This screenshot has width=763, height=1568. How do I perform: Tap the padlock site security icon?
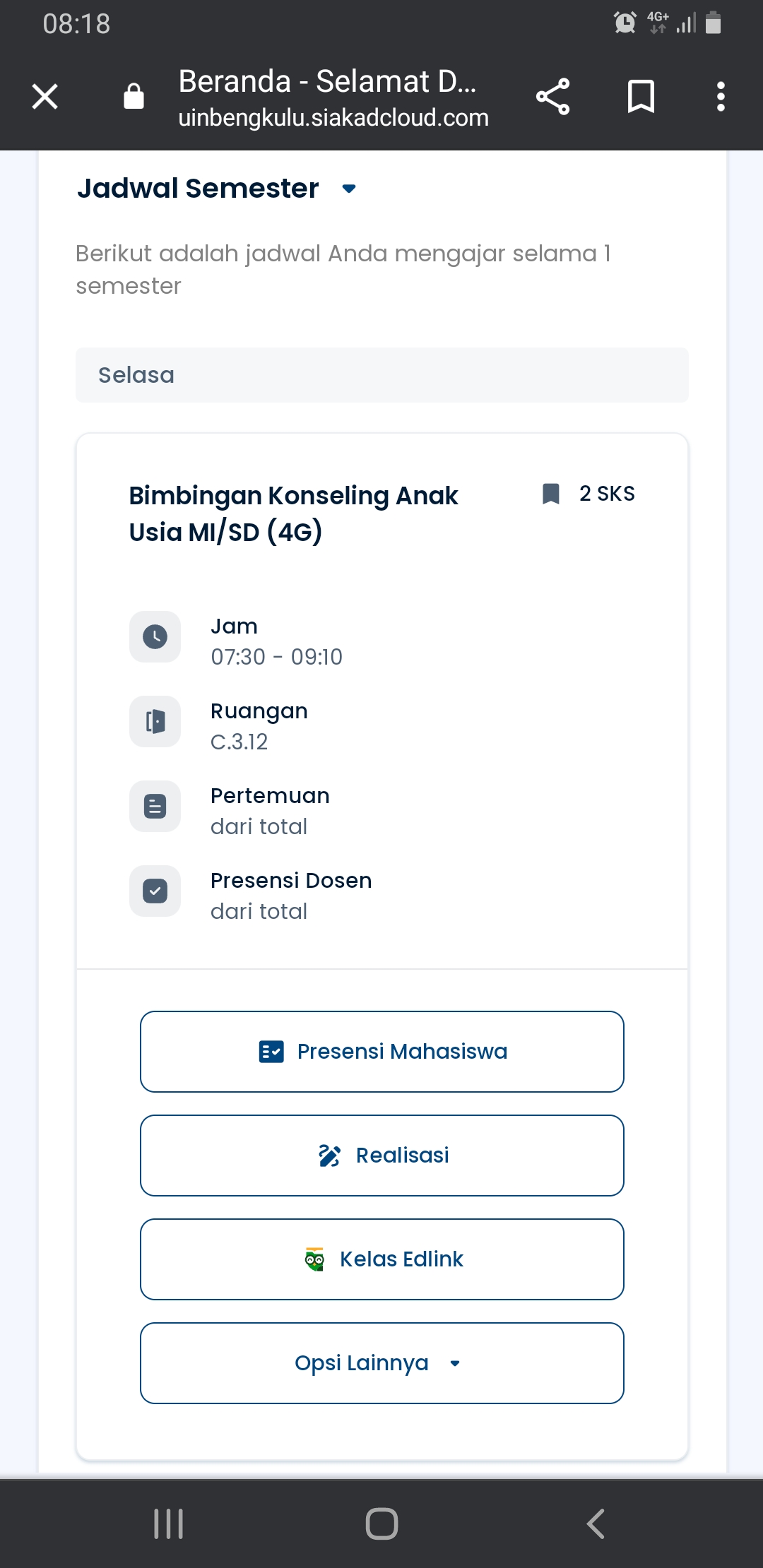point(134,97)
